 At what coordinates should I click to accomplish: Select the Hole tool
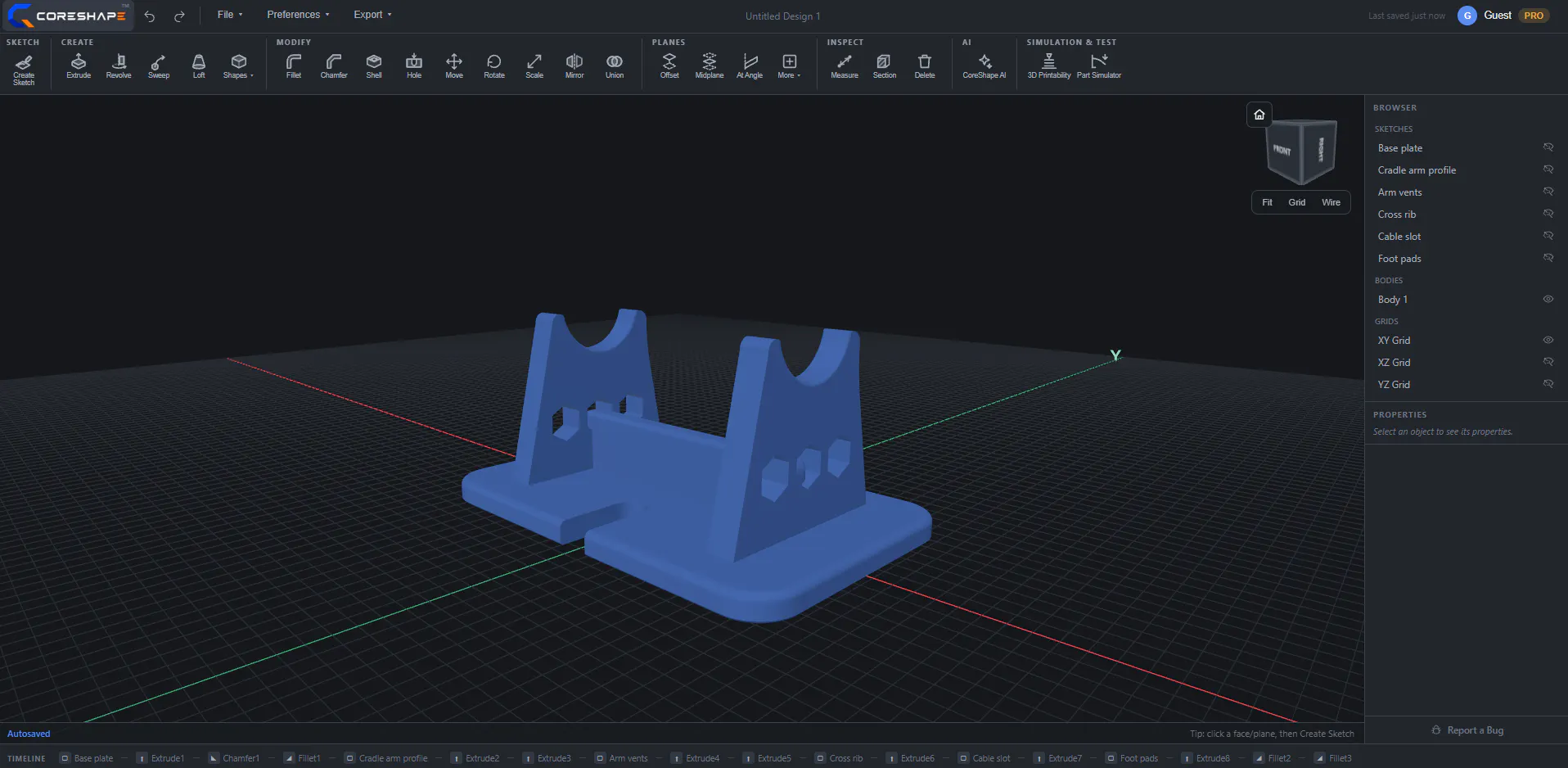point(414,66)
